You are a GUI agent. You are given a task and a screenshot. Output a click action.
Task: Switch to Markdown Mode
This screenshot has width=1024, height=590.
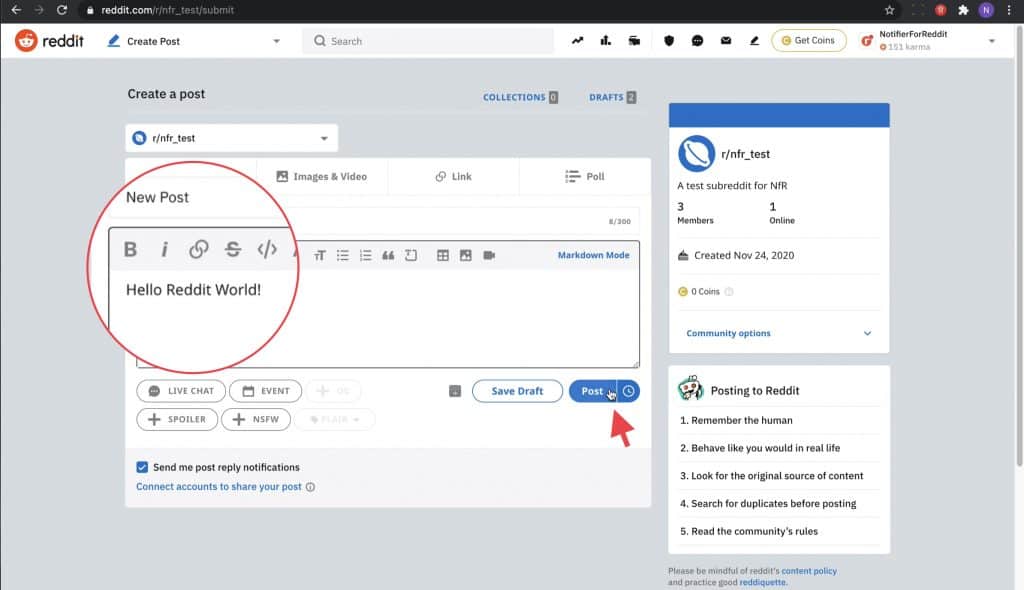[x=593, y=255]
